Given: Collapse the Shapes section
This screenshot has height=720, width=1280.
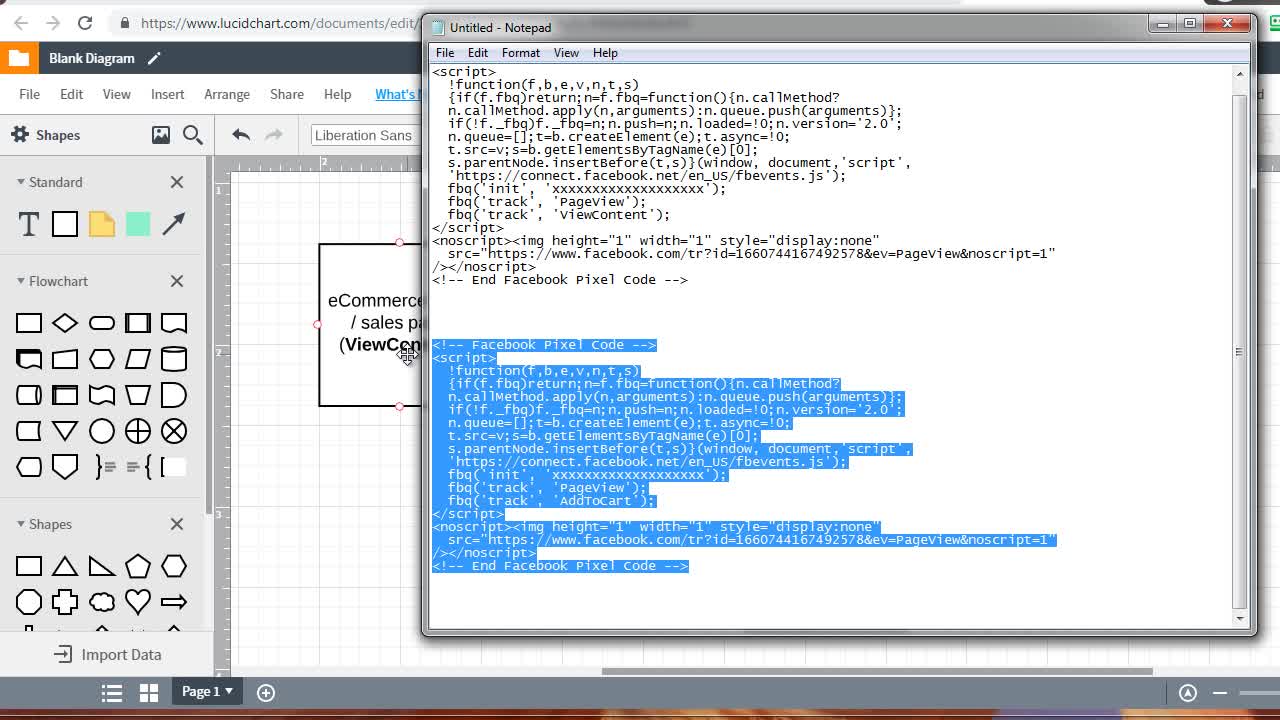Looking at the screenshot, I should coord(21,524).
